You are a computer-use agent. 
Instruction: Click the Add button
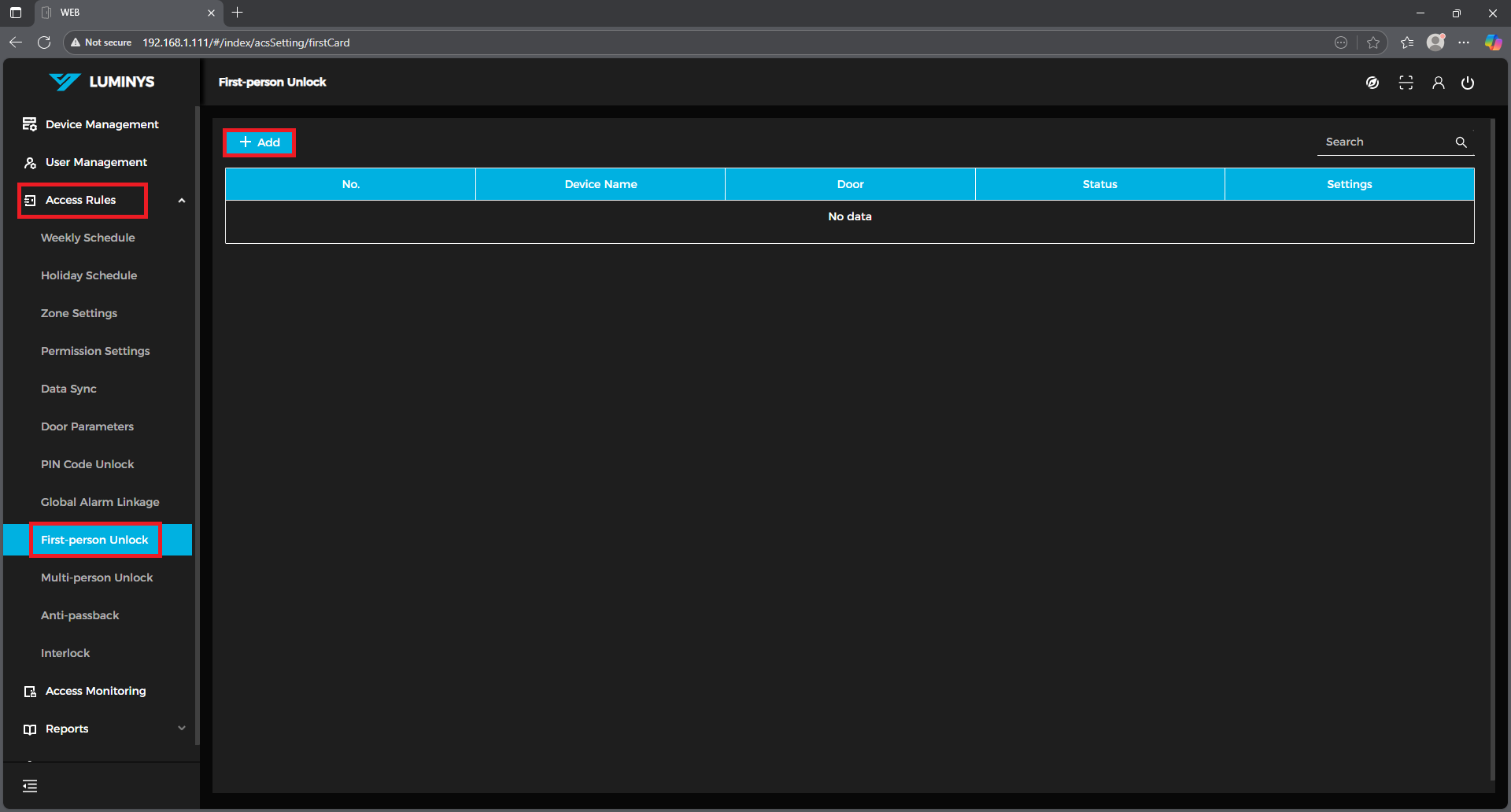pyautogui.click(x=260, y=142)
